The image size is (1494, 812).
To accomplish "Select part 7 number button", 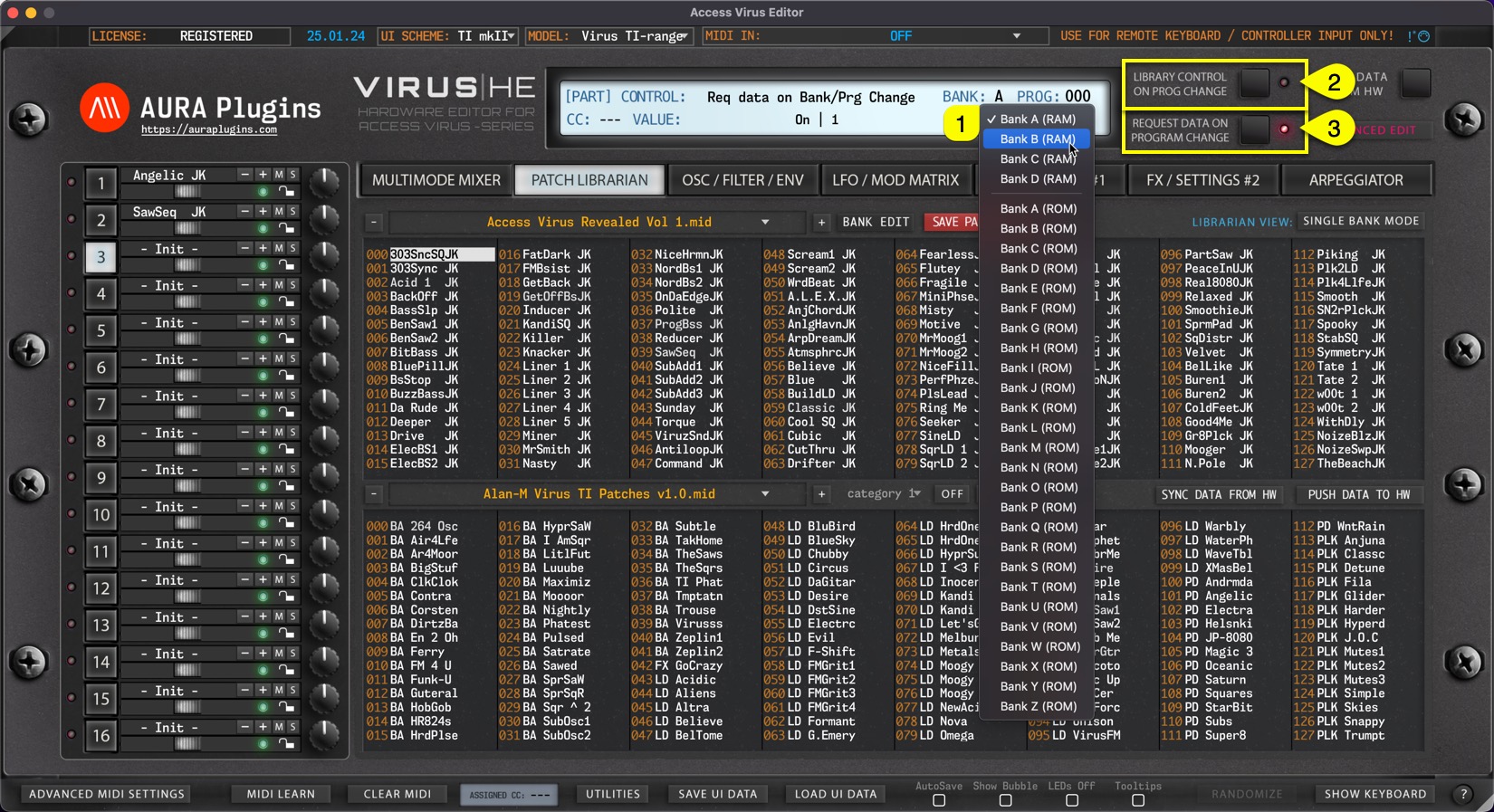I will tap(101, 405).
